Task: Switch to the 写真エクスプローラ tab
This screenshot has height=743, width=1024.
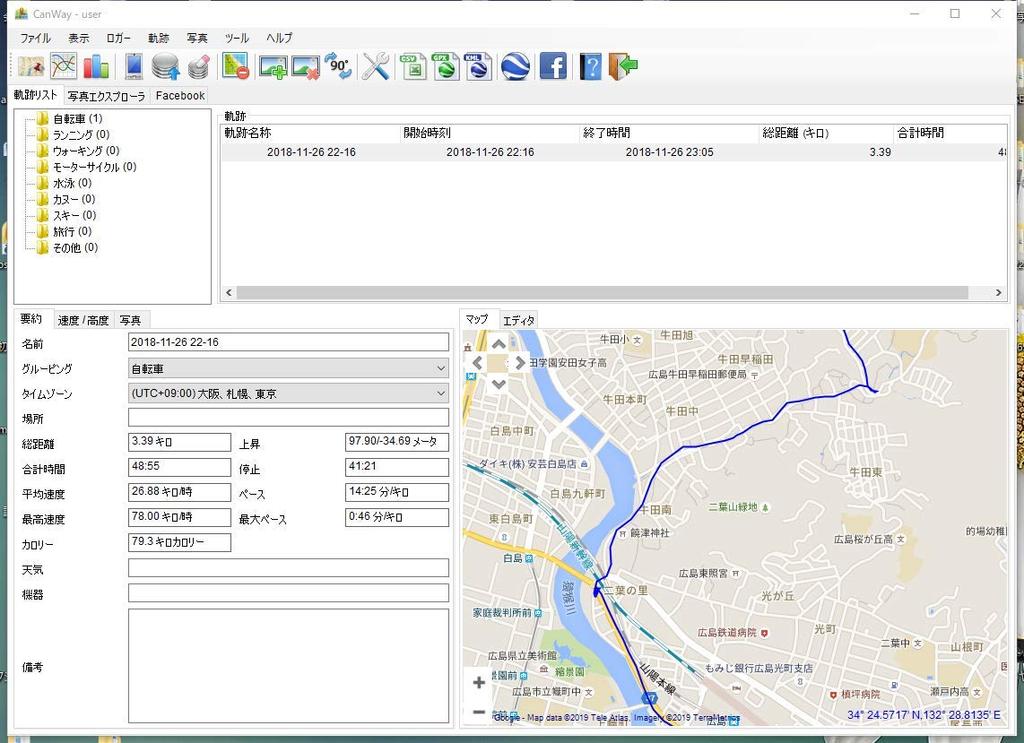Action: (x=106, y=96)
